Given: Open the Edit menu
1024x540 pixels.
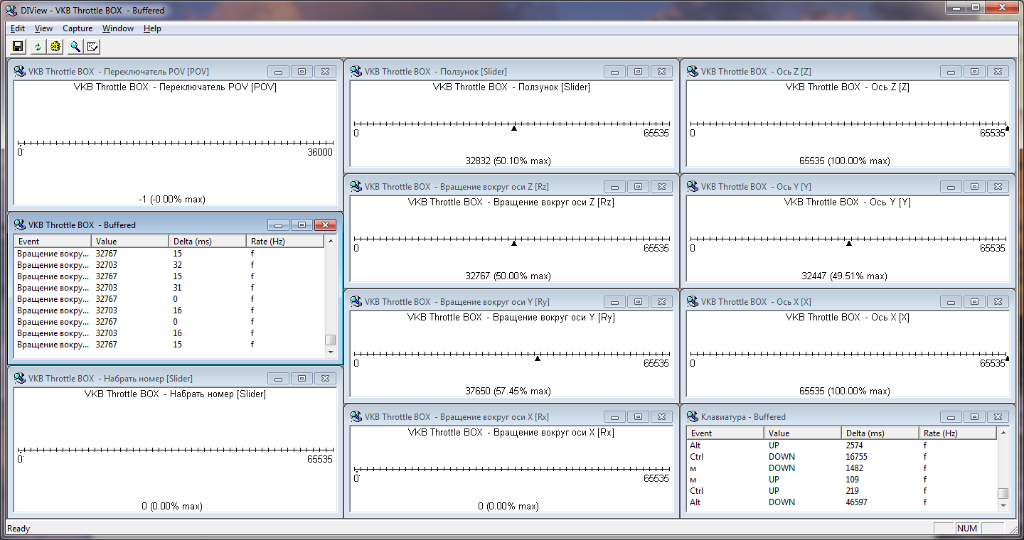Looking at the screenshot, I should click(x=18, y=28).
